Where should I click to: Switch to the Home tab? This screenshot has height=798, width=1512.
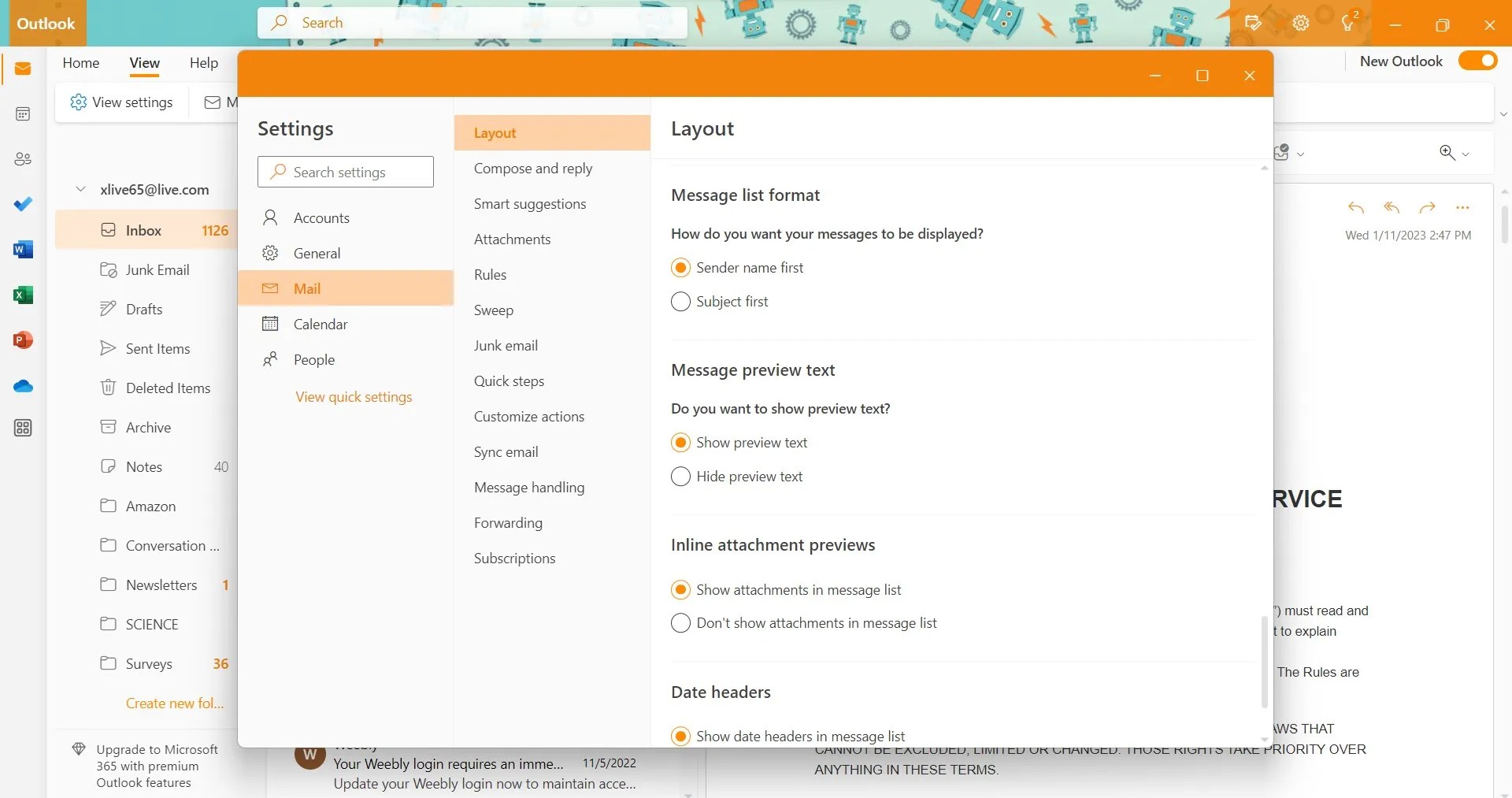click(x=80, y=63)
